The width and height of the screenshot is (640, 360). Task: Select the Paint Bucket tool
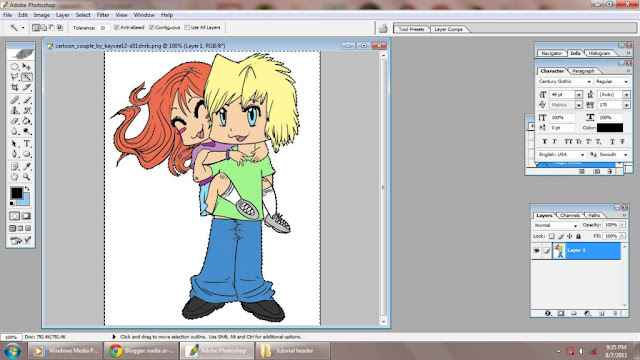(27, 121)
